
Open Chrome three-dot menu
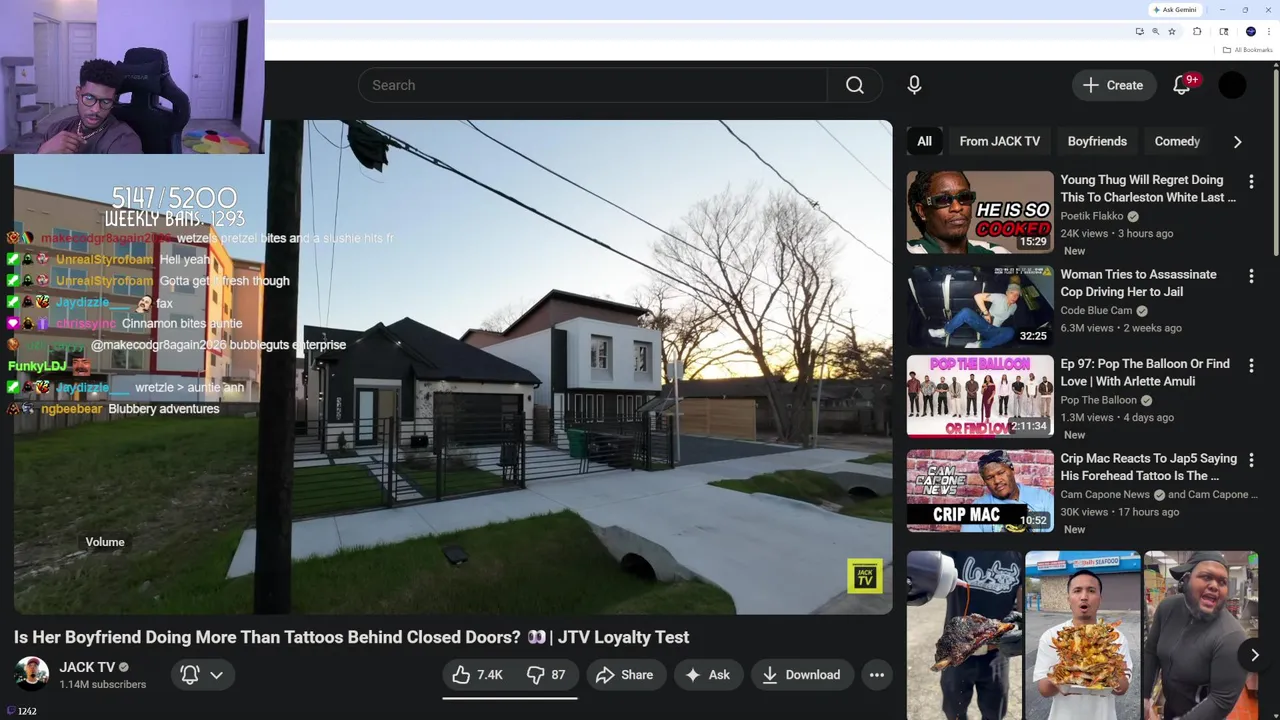1269,31
